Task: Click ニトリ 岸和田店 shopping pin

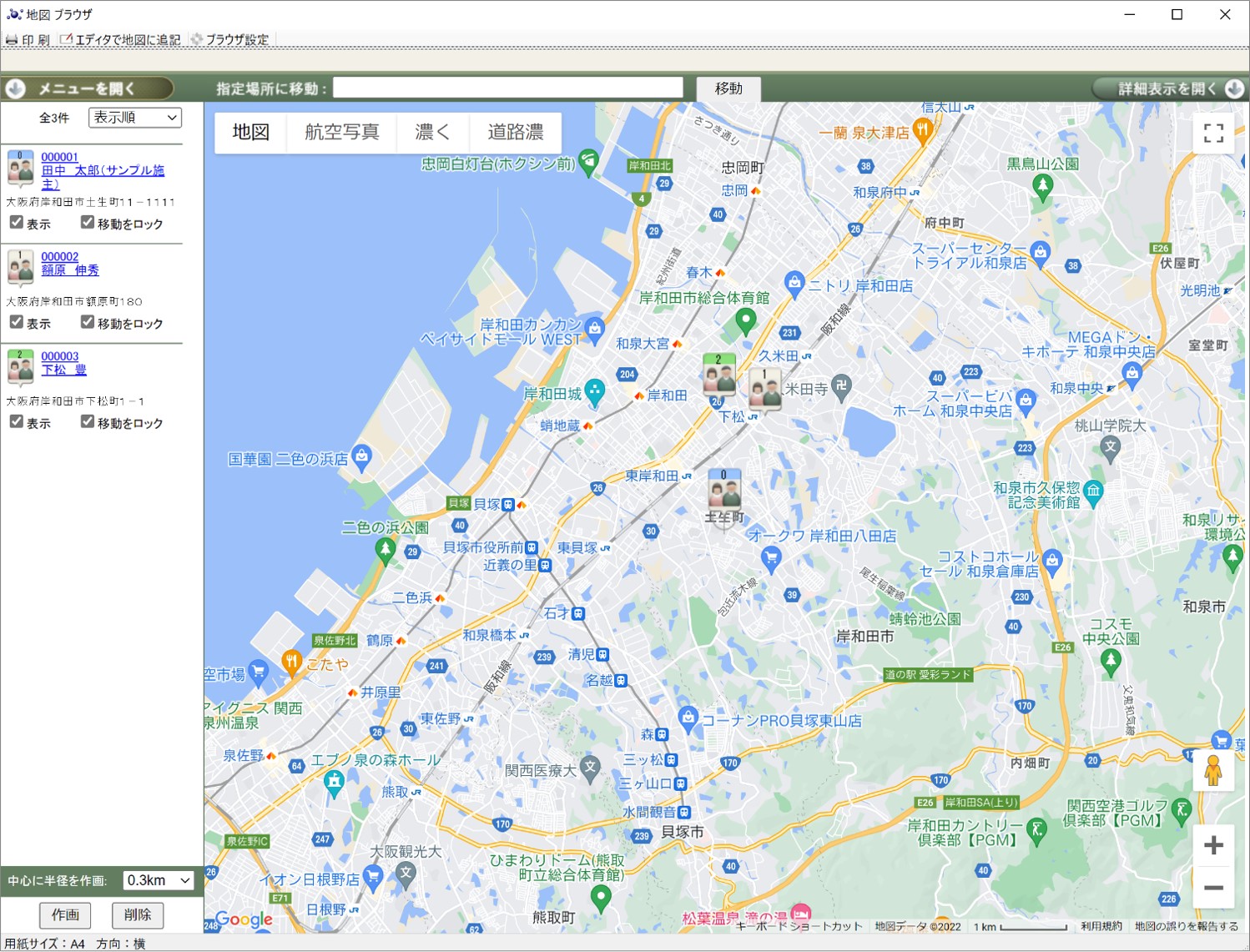Action: point(794,284)
